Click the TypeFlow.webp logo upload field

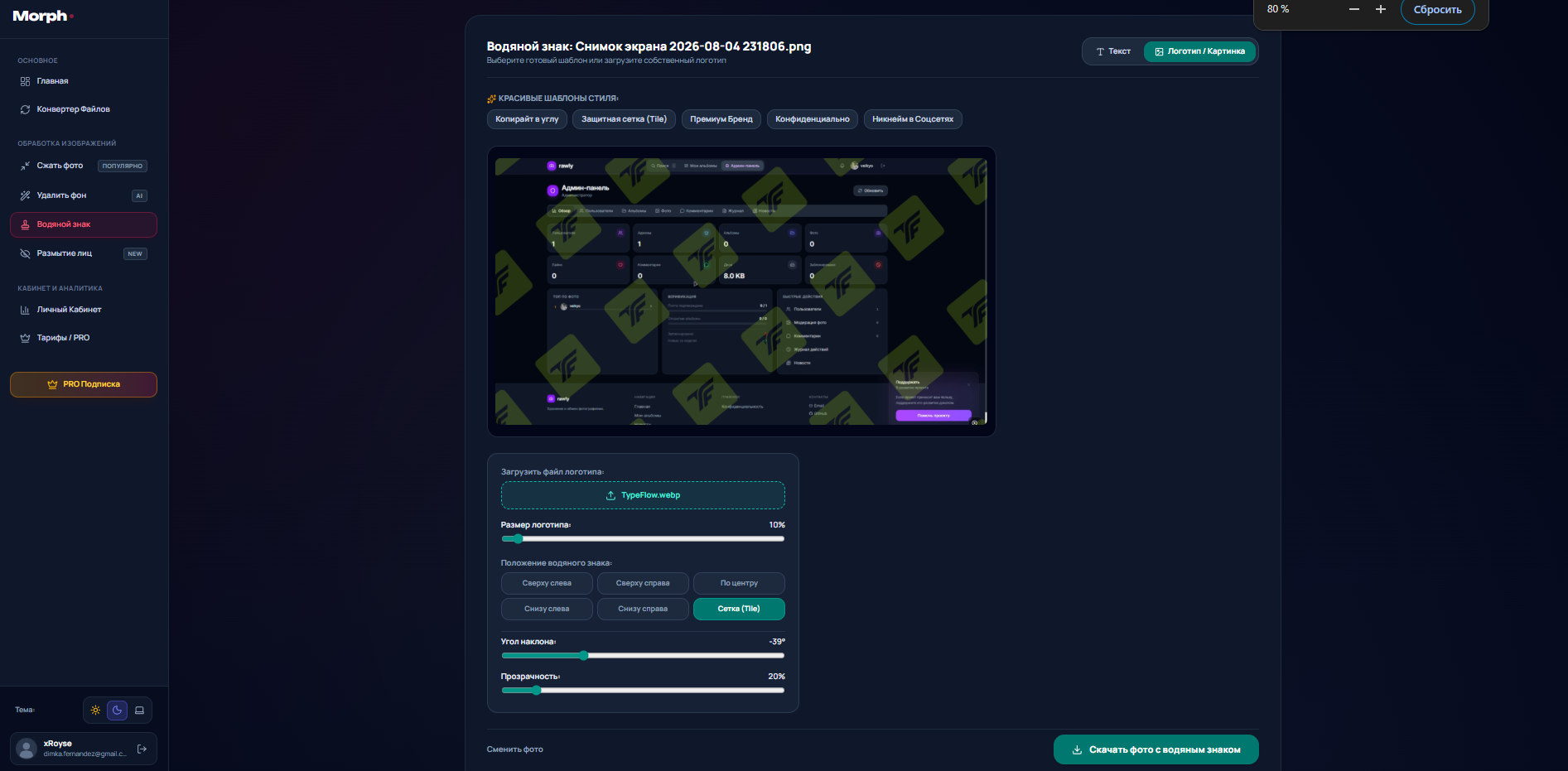(x=643, y=495)
